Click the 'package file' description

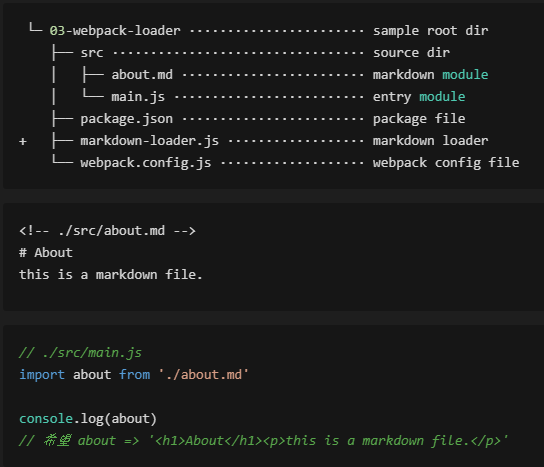pyautogui.click(x=419, y=119)
